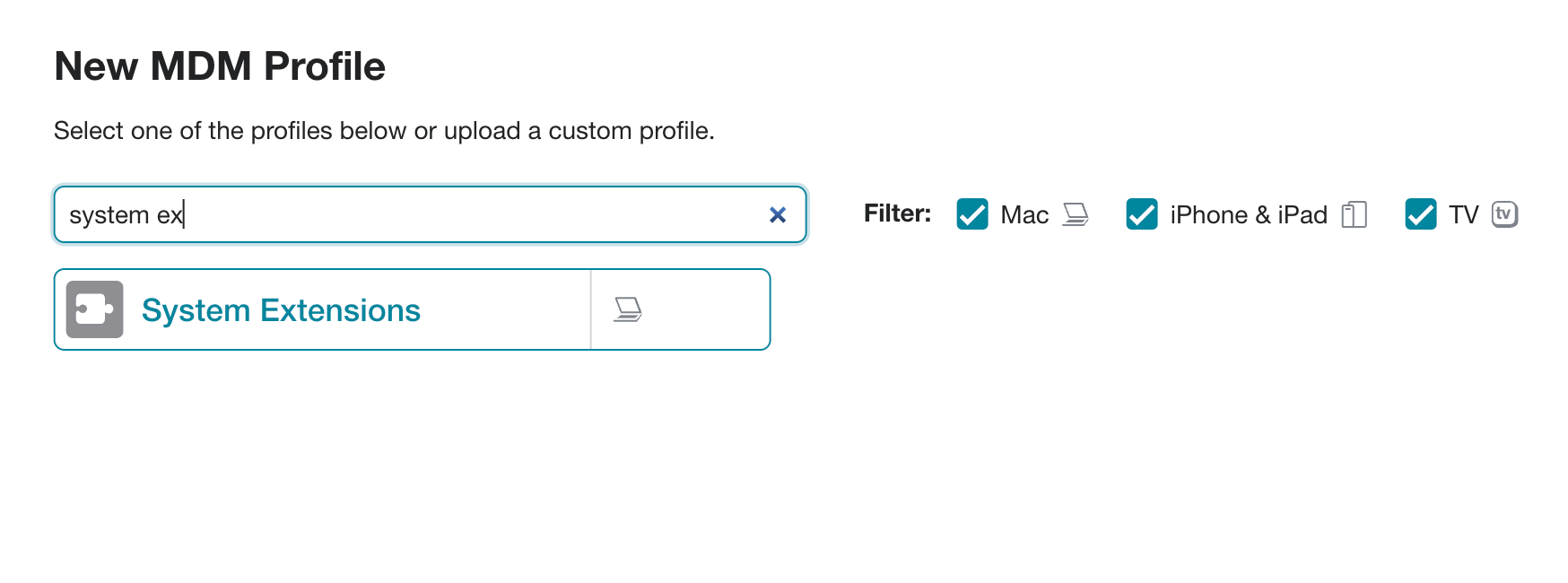The height and width of the screenshot is (583, 1568).
Task: Open the System Extensions profile link
Action: pyautogui.click(x=281, y=310)
